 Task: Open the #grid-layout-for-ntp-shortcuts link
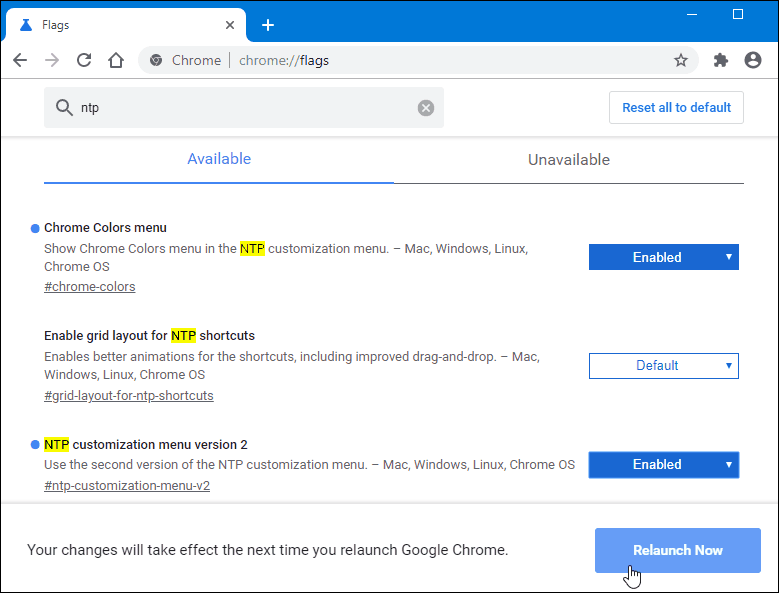[129, 395]
